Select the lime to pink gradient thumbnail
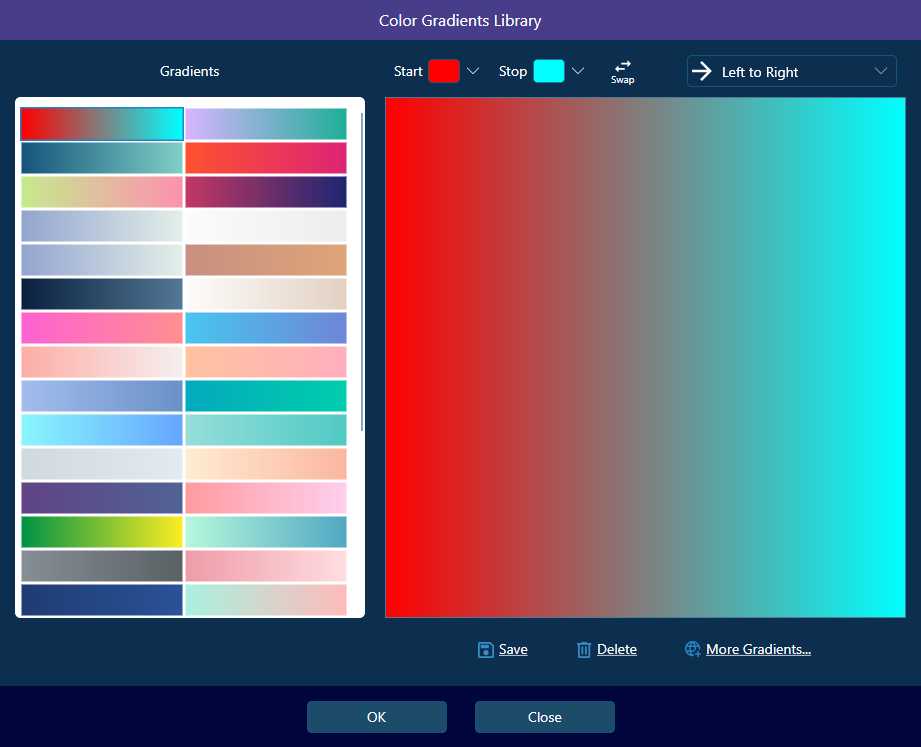The width and height of the screenshot is (921, 747). pyautogui.click(x=102, y=192)
